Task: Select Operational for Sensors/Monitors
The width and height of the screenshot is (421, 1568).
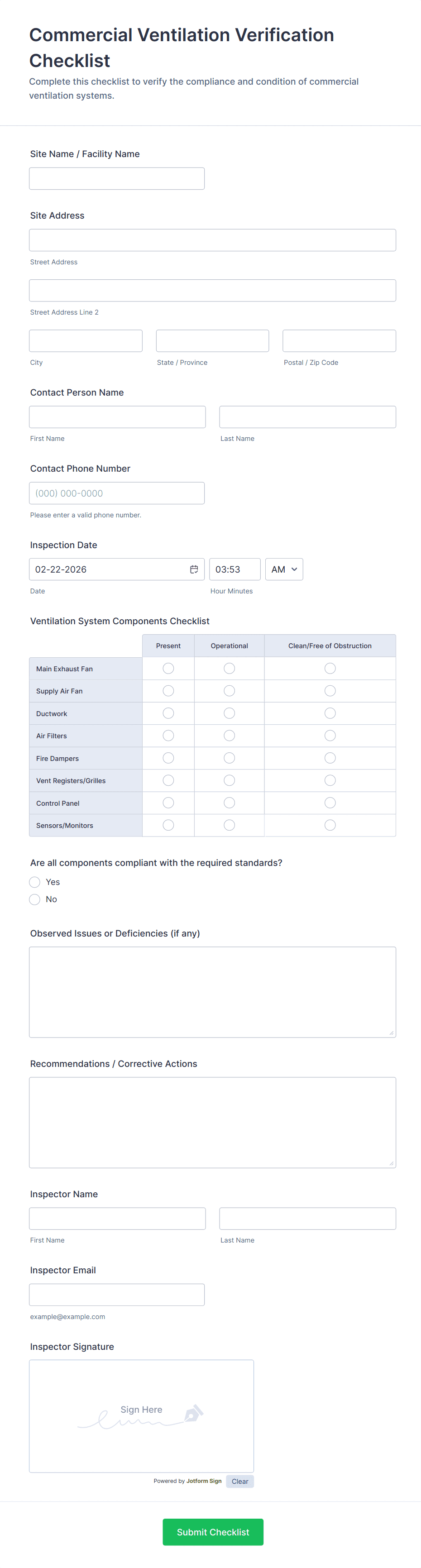Action: 230,825
